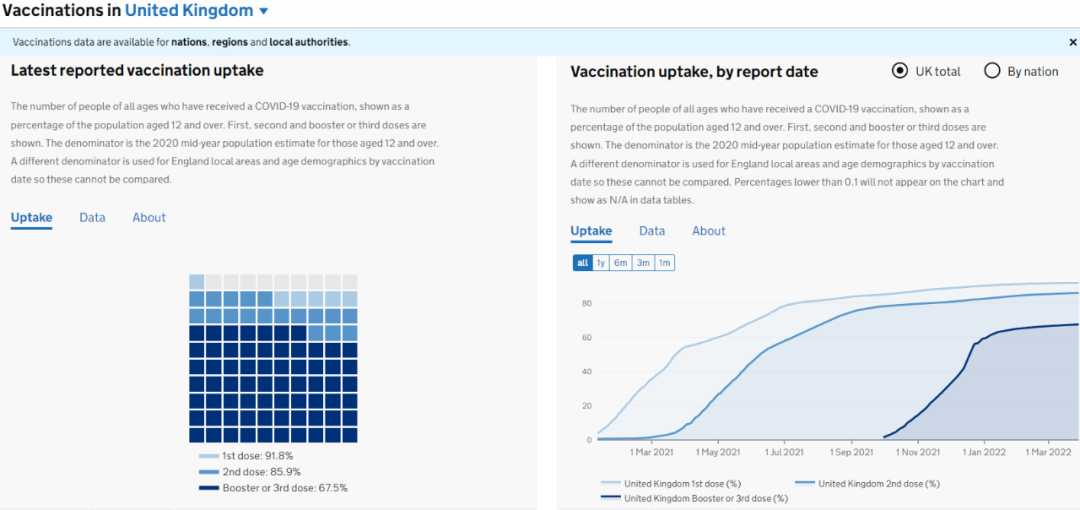Viewport: 1080px width, 510px height.
Task: Open the nations link in banner
Action: coord(189,42)
